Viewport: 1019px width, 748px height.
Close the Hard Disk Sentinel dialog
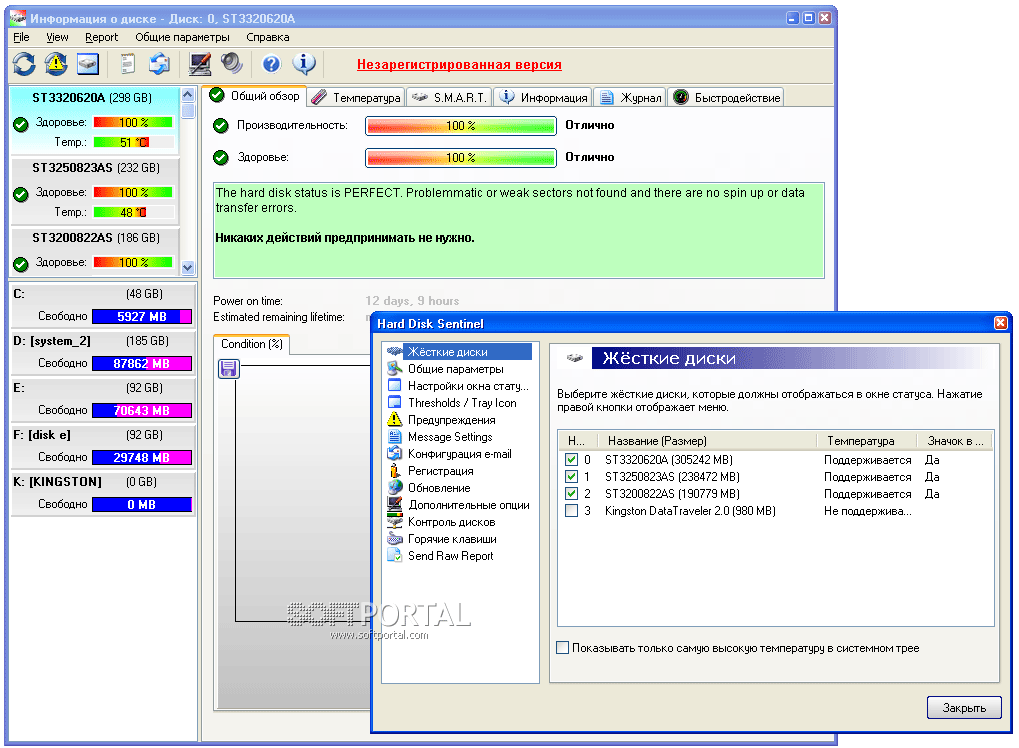click(1000, 323)
